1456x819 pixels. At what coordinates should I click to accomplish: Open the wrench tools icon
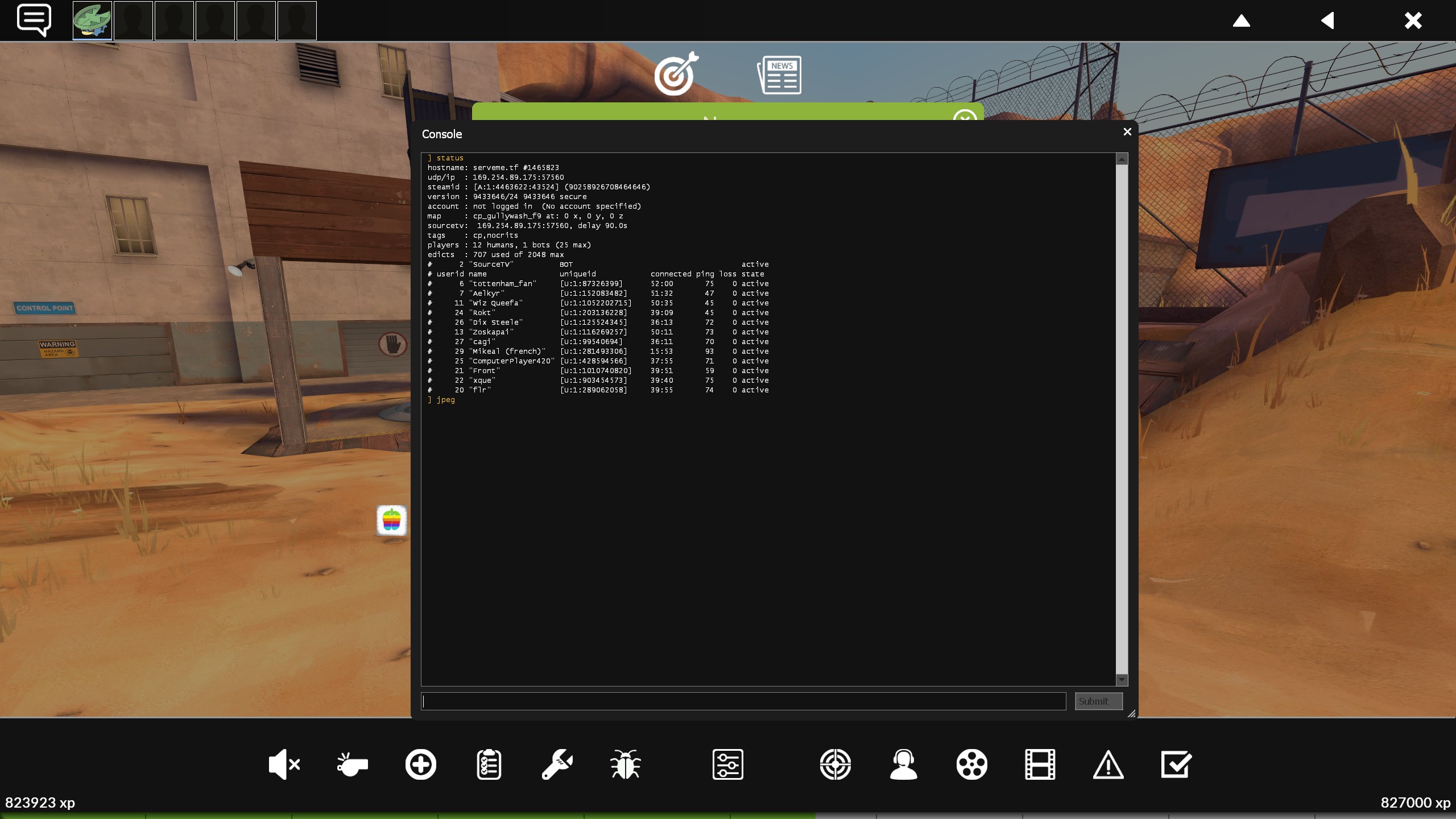tap(557, 764)
